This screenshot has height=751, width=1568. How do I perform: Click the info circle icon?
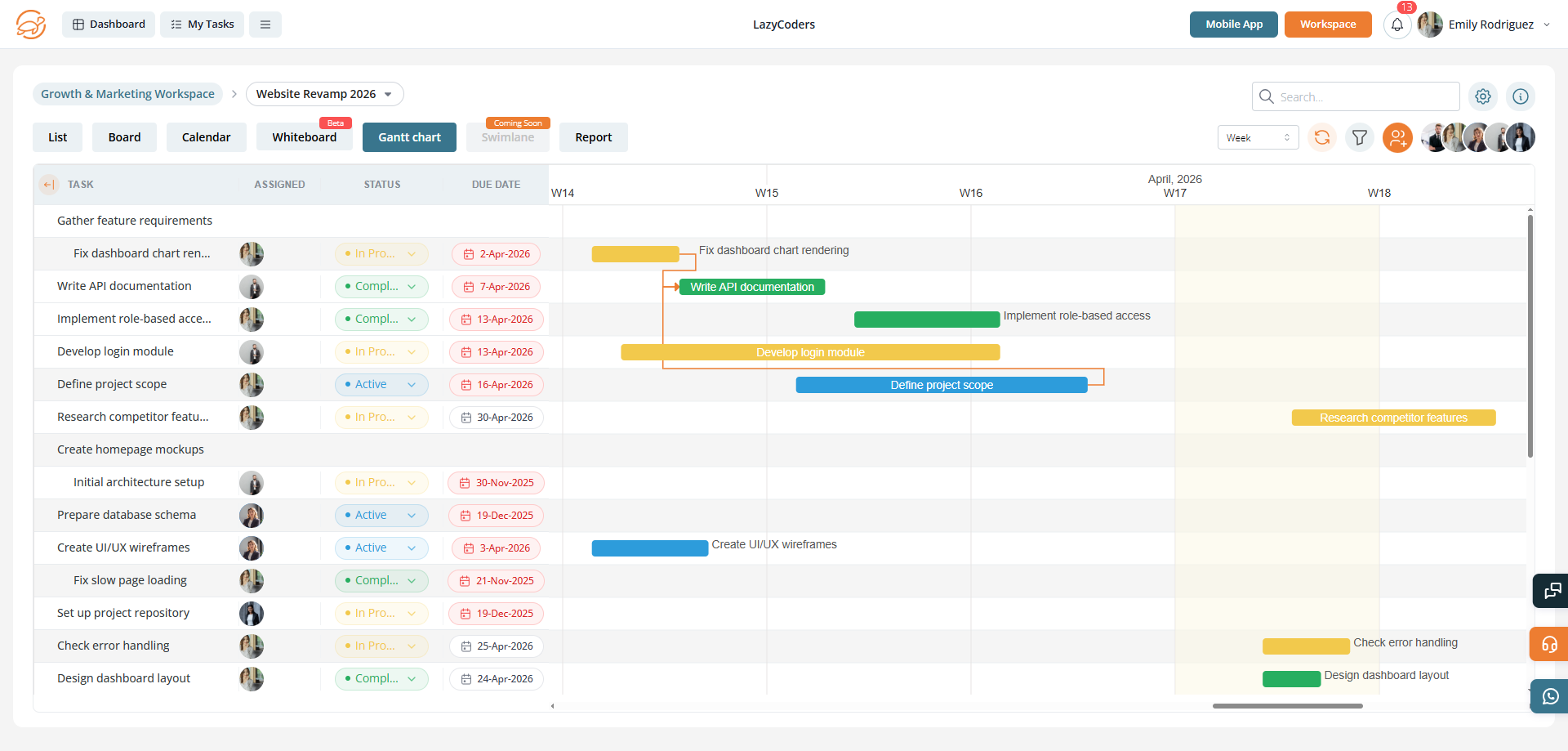pyautogui.click(x=1520, y=96)
